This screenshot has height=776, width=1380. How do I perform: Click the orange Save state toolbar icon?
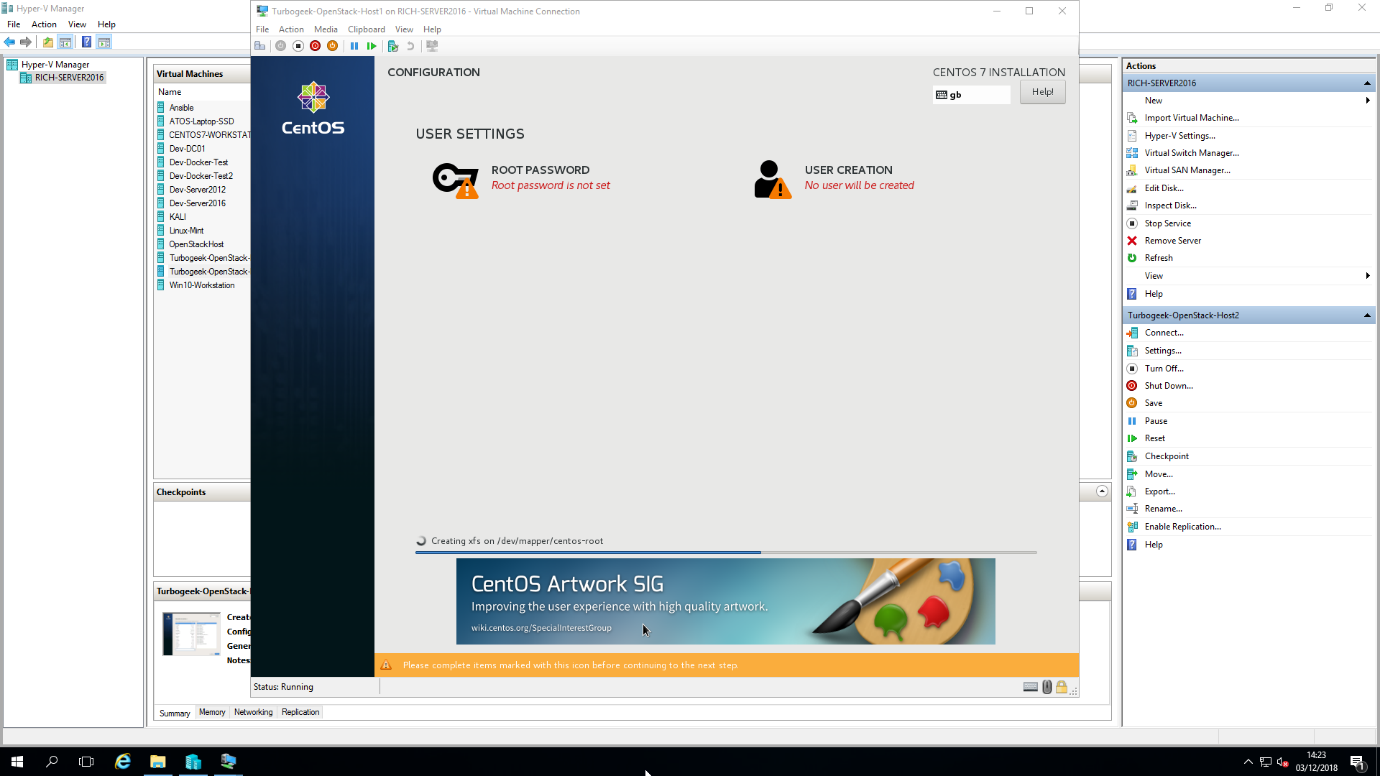point(332,46)
